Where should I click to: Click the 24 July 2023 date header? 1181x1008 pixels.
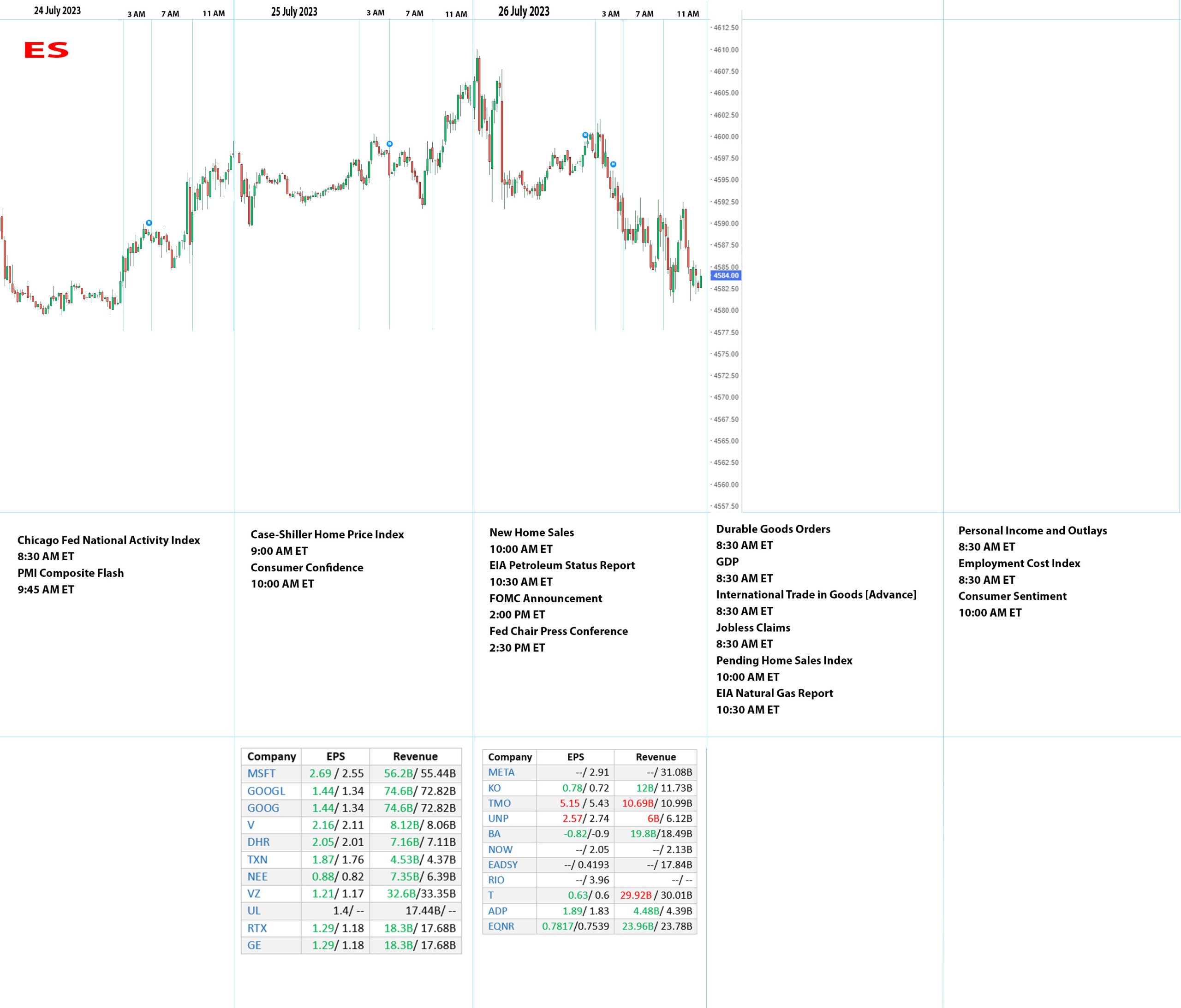tap(58, 11)
